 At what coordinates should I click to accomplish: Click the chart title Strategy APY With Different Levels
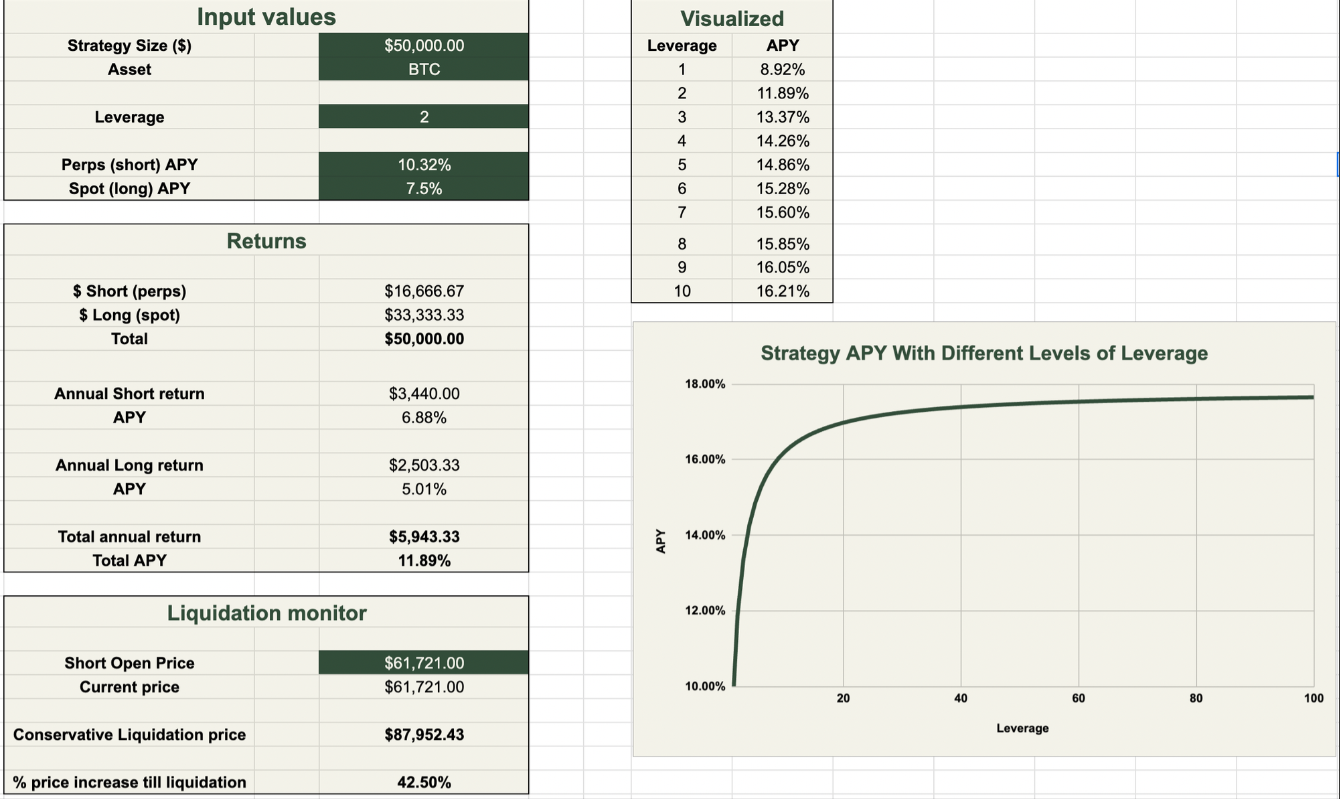[984, 353]
